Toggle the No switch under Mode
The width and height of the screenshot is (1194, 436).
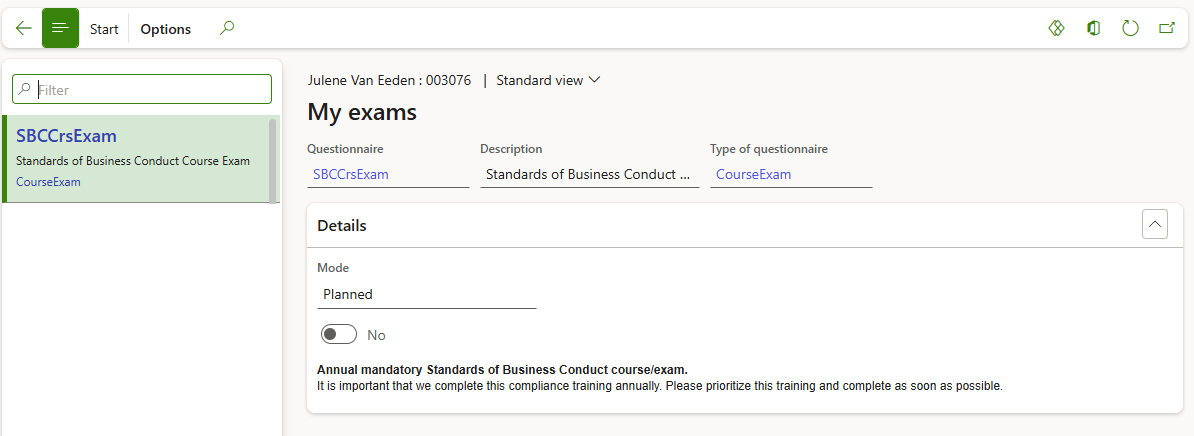pos(339,335)
